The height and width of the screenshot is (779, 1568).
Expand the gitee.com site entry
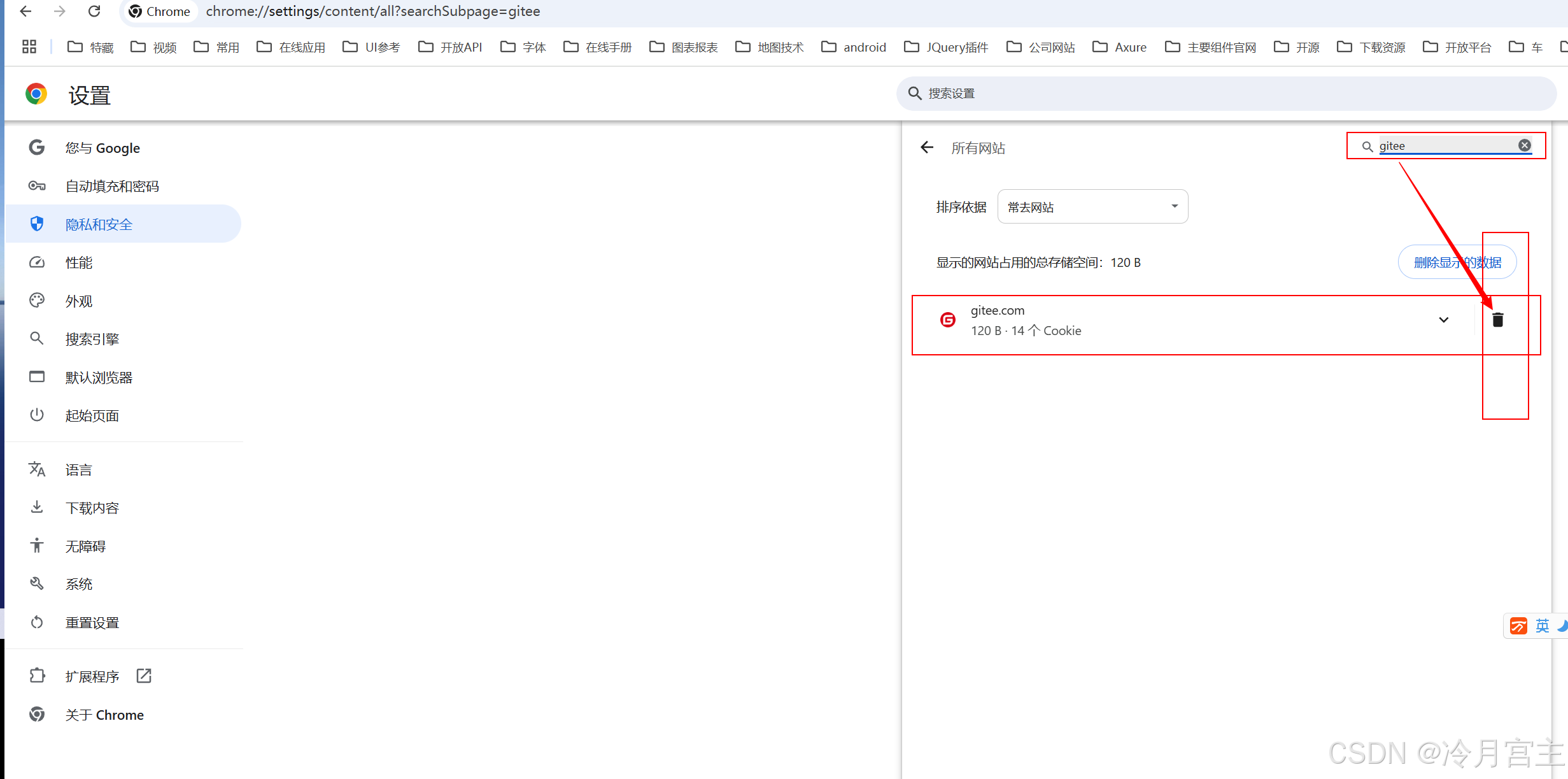[x=1443, y=320]
